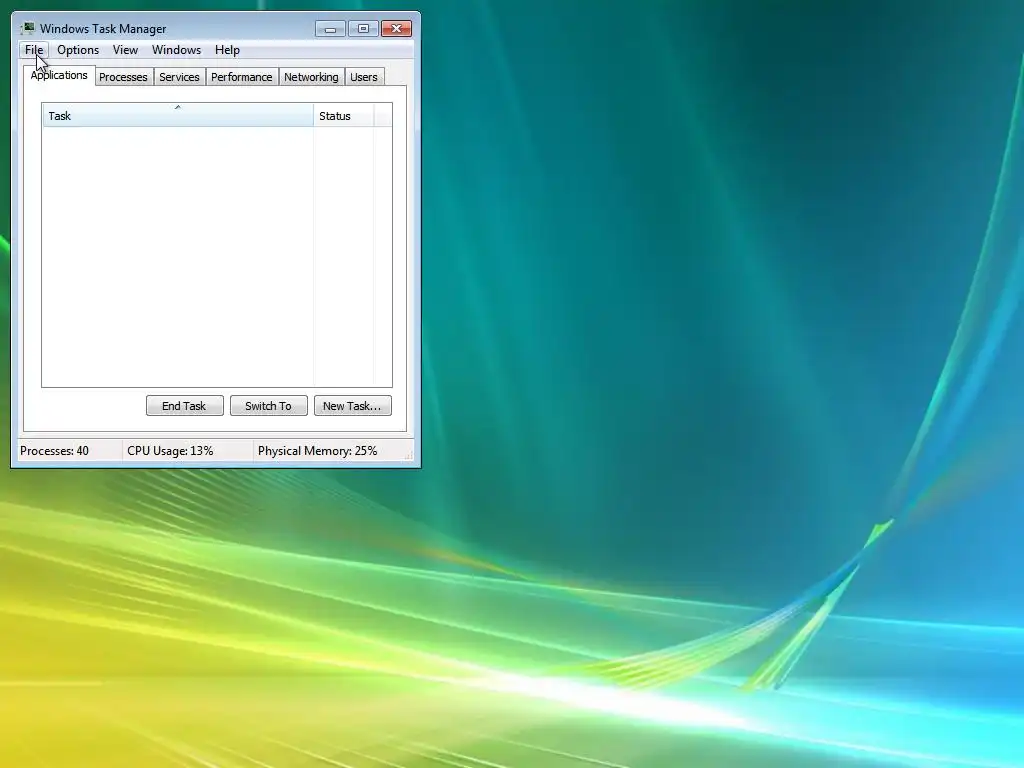Switch to the Services tab

(179, 77)
